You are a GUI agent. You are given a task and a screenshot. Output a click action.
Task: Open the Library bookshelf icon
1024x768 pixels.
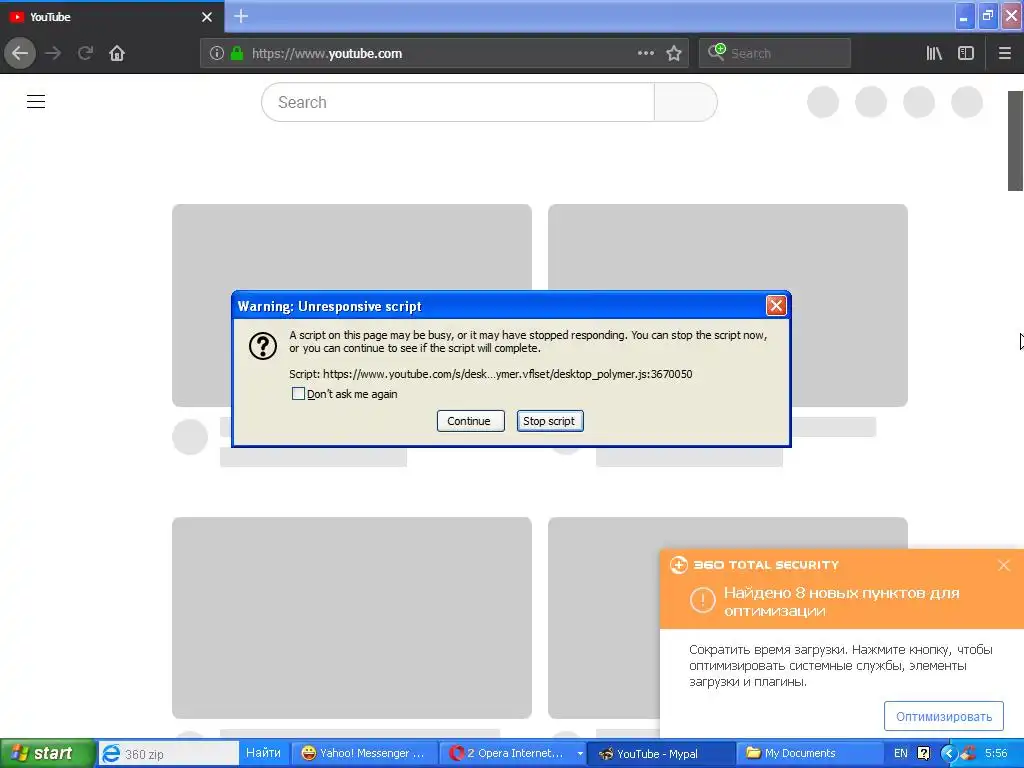tap(934, 54)
